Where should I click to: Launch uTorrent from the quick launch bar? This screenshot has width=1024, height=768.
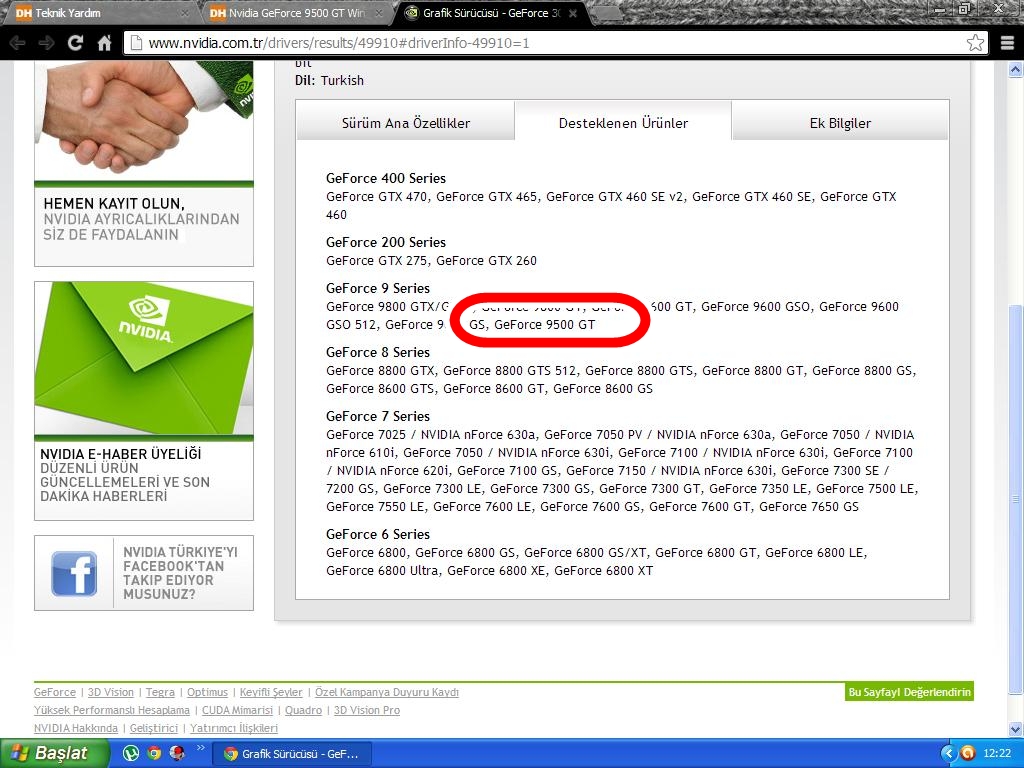pos(131,754)
